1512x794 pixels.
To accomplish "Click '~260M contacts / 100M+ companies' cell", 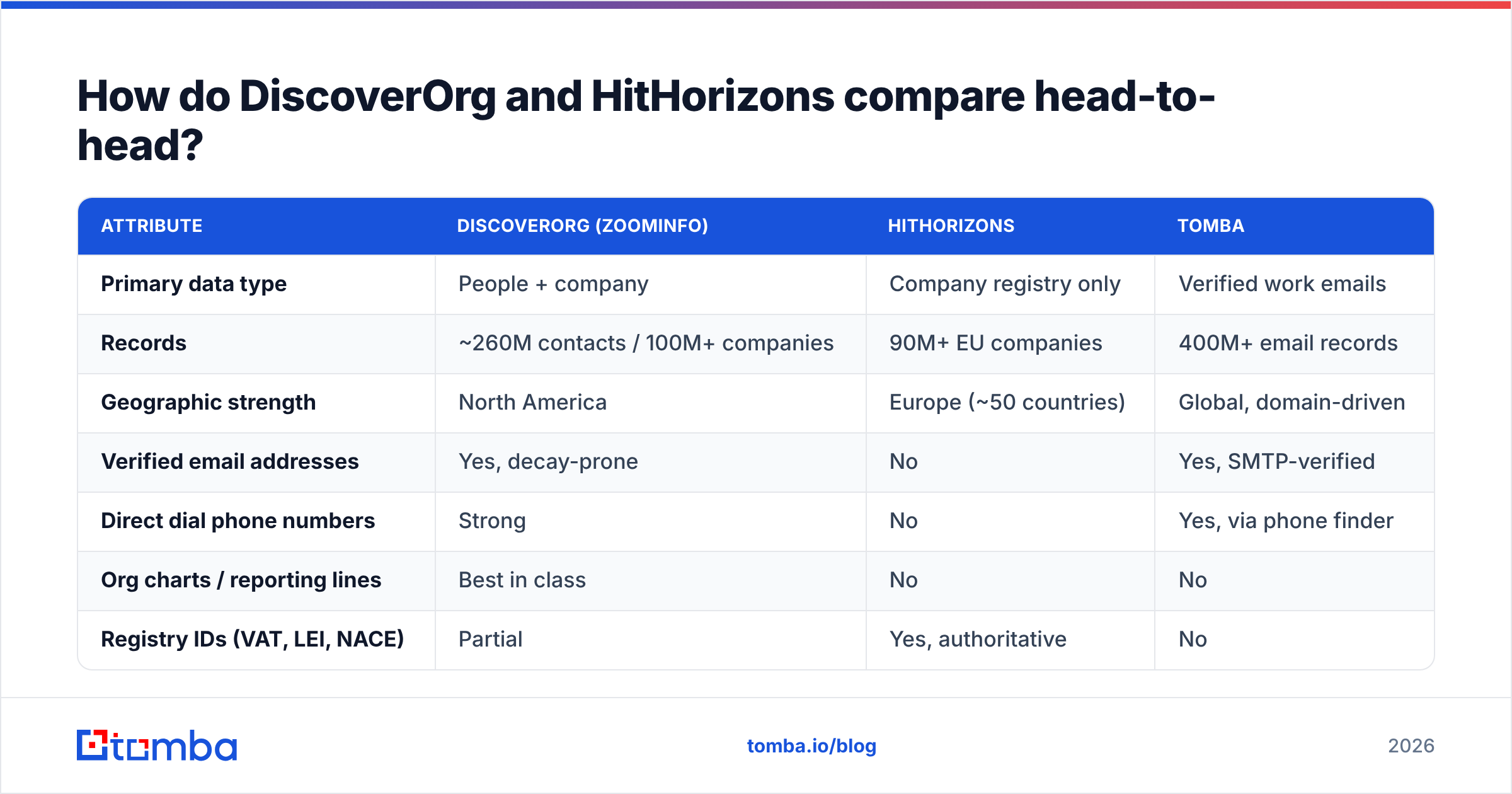I will tap(646, 343).
